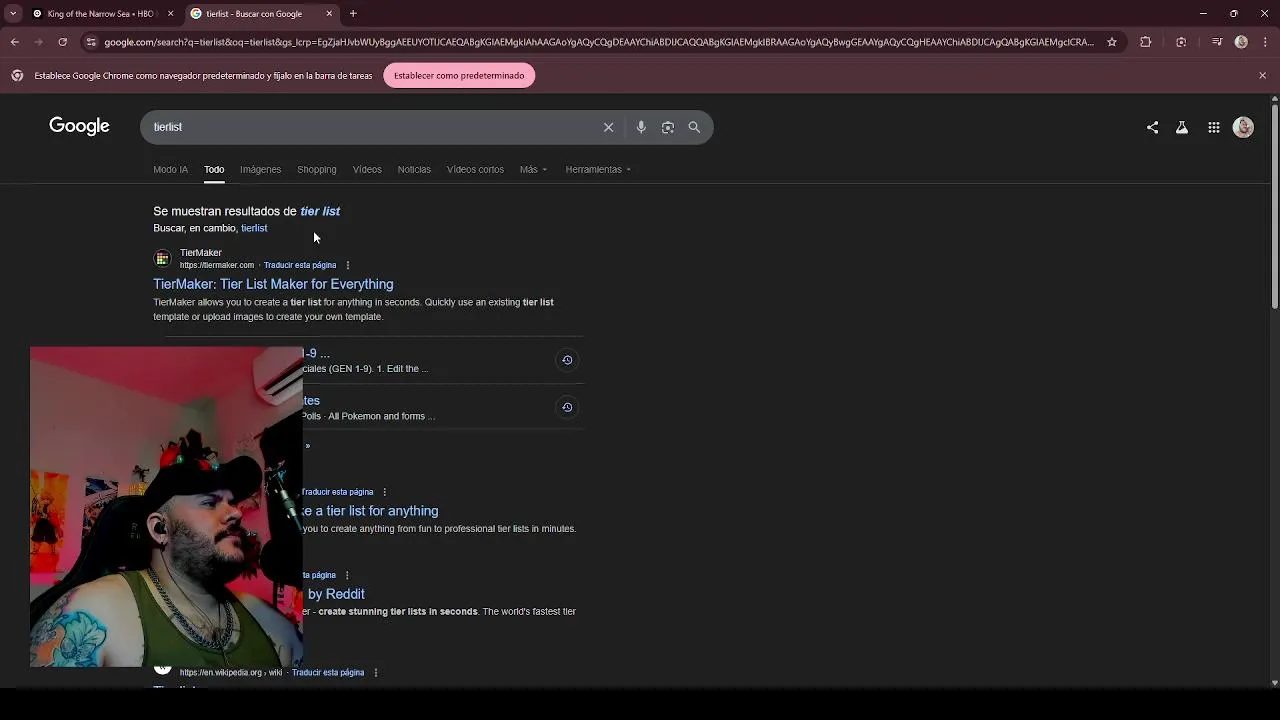Click the suggested 'tier list' correction link
The width and height of the screenshot is (1280, 720).
click(x=320, y=211)
